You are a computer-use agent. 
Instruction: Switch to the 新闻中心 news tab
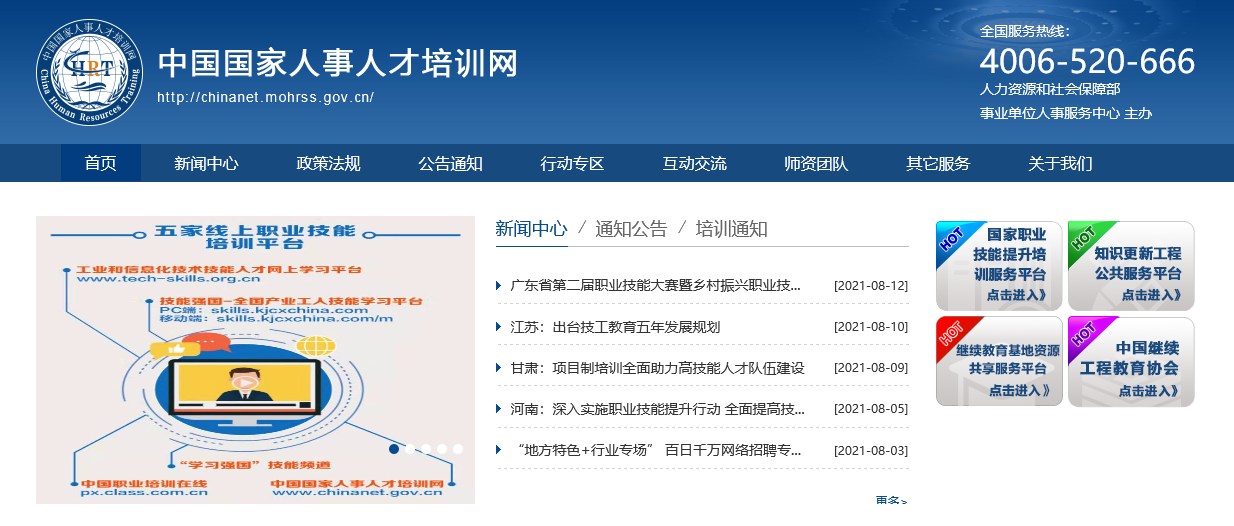click(x=531, y=229)
